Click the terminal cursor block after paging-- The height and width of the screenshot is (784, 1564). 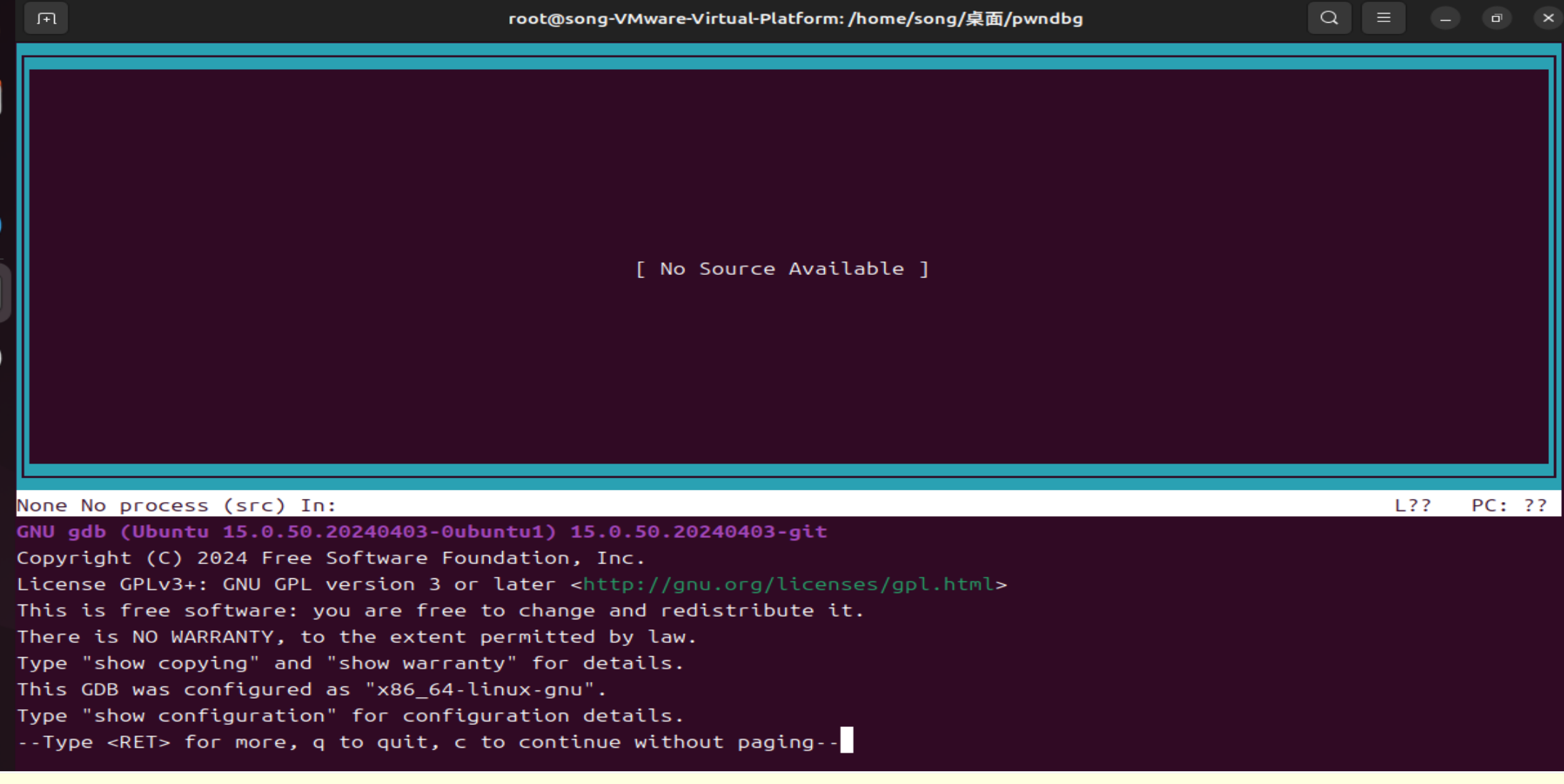[846, 741]
